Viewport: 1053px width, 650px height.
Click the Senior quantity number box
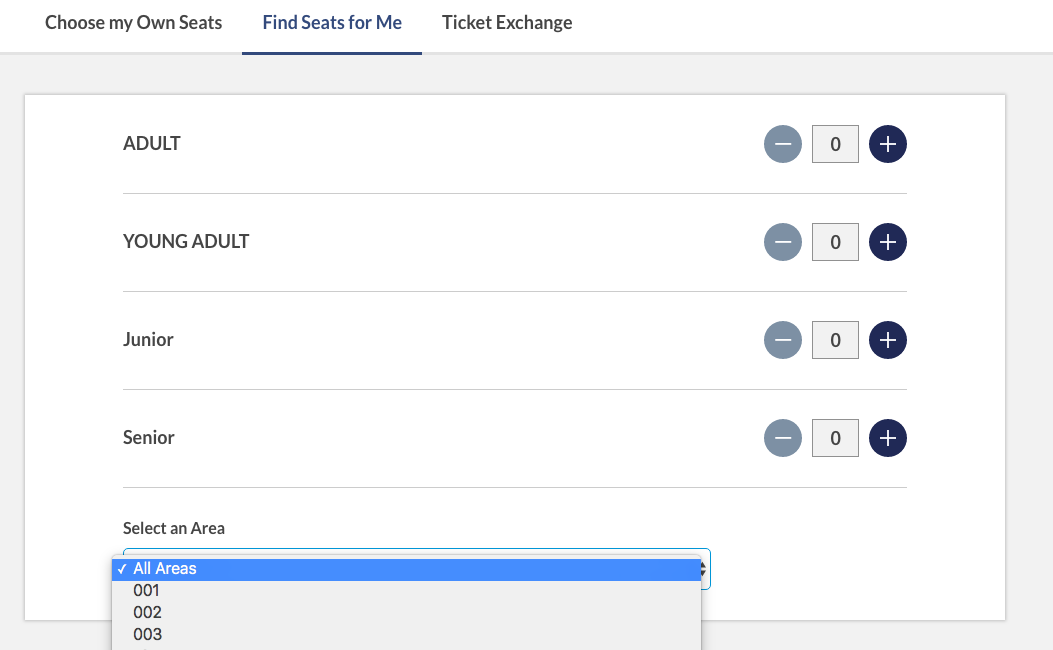(835, 438)
